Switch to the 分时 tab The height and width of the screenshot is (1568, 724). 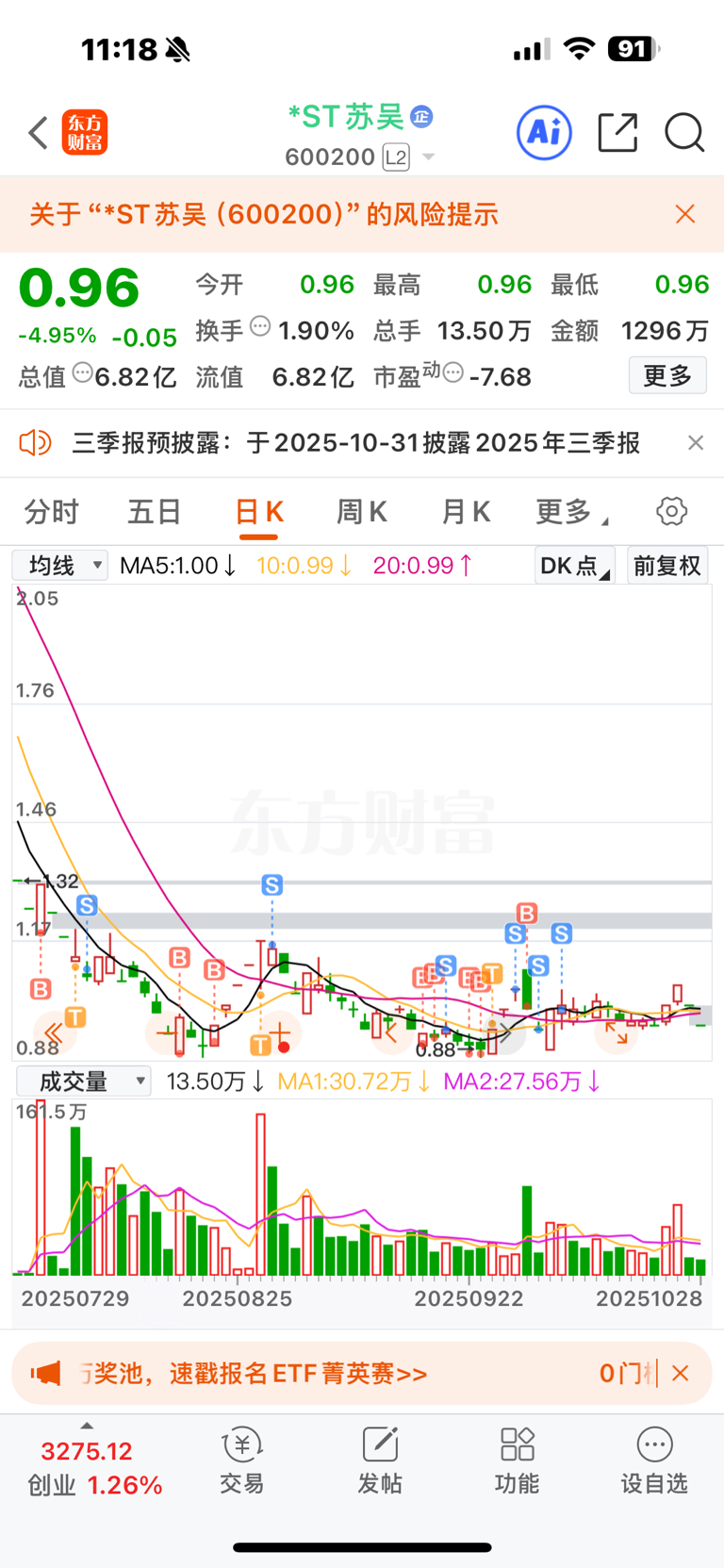(x=51, y=512)
